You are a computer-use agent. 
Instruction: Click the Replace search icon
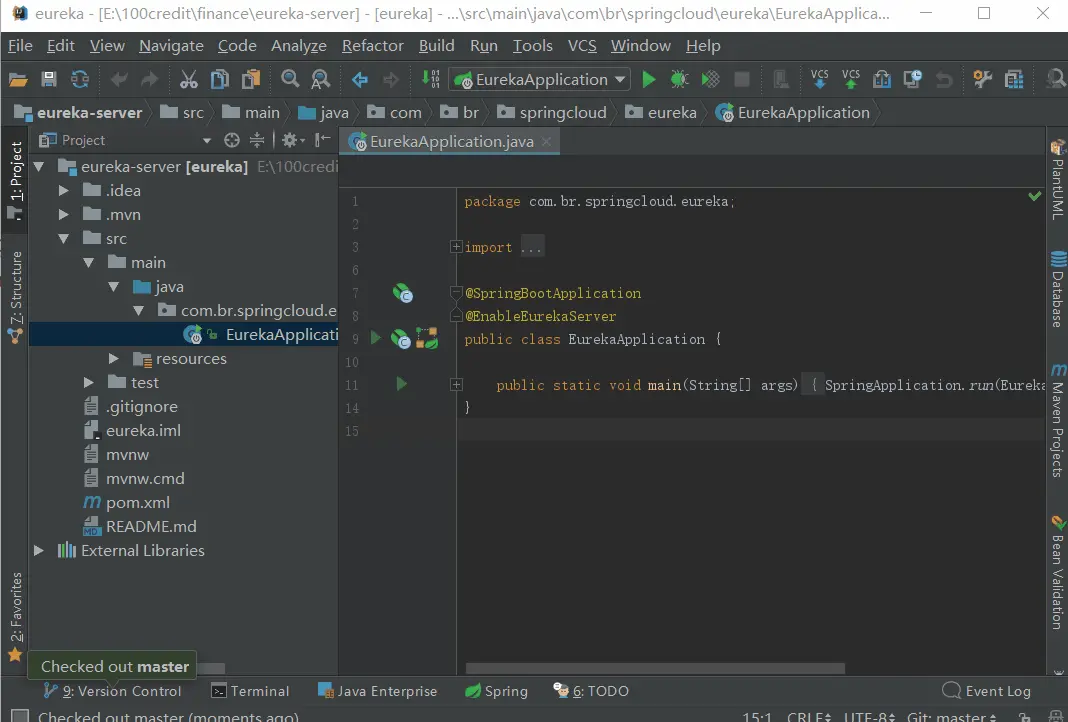pyautogui.click(x=320, y=80)
